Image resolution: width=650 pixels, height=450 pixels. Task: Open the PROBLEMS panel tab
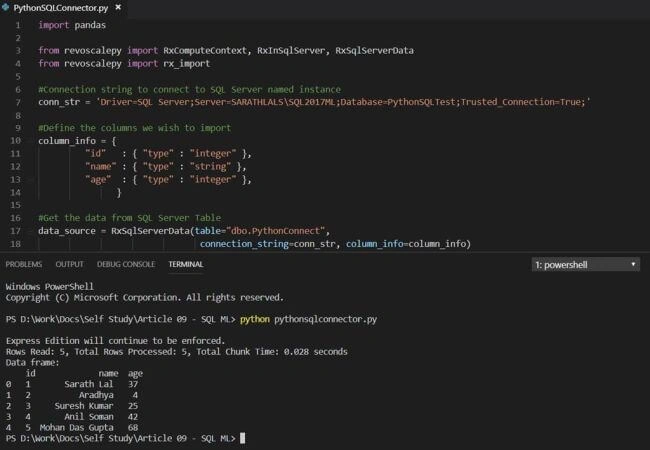[24, 264]
